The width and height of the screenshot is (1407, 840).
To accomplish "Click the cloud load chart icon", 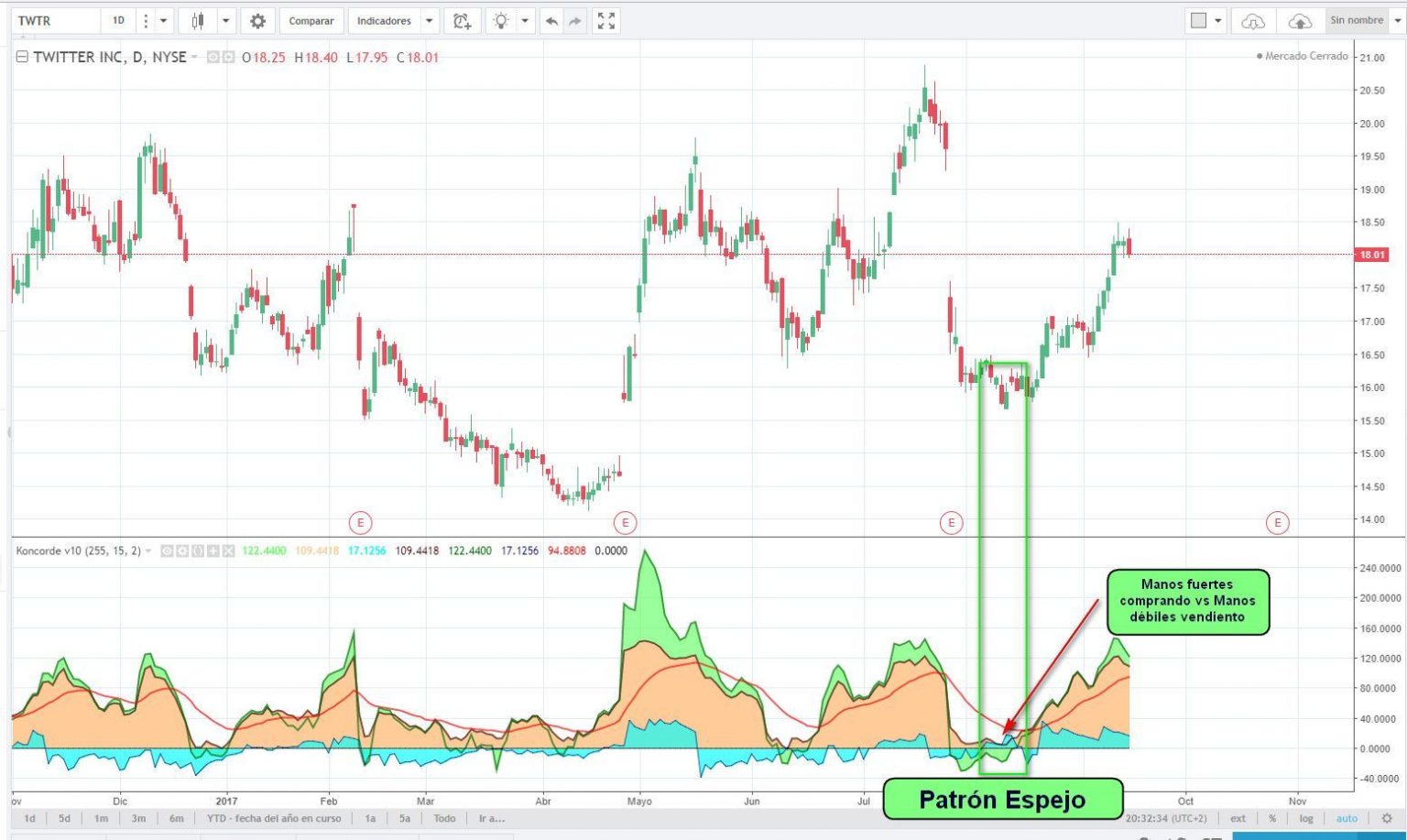I will tap(1252, 21).
